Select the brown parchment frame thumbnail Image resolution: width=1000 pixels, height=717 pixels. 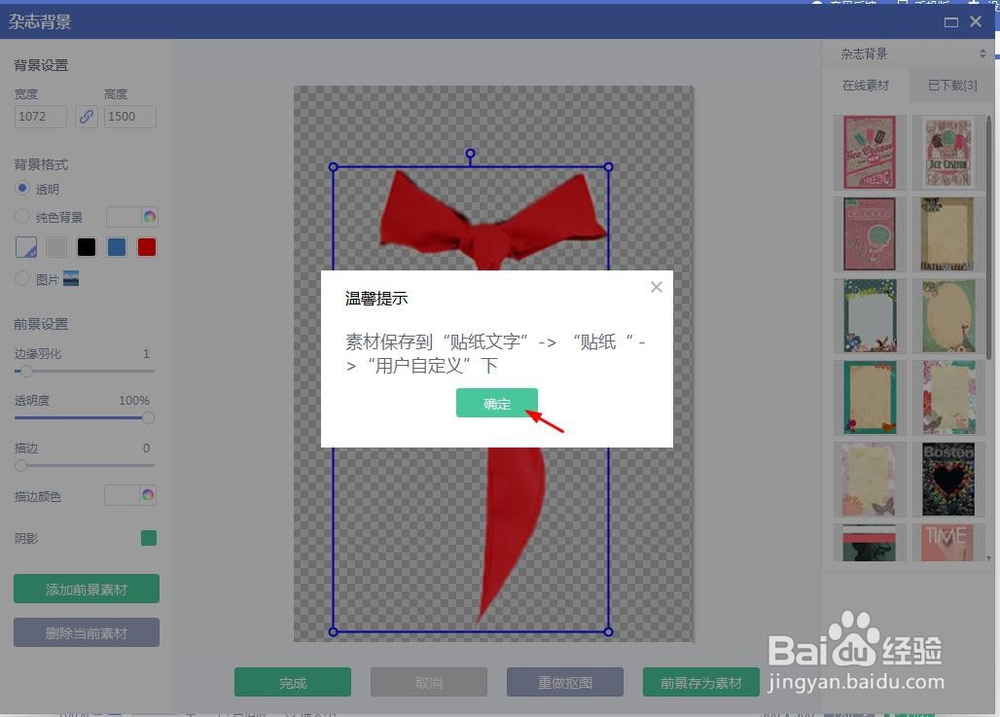point(948,234)
